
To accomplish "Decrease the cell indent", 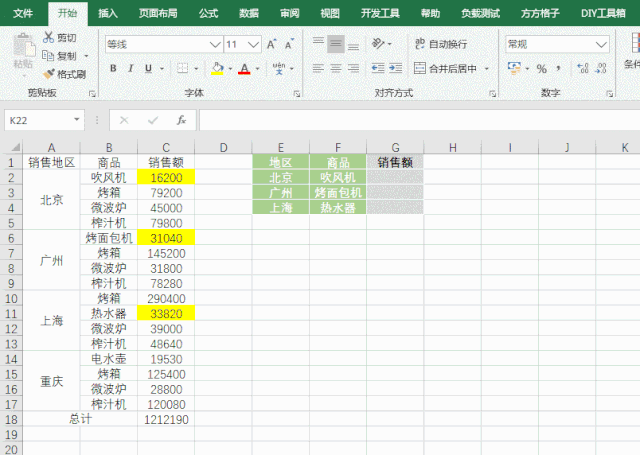I will 378,68.
